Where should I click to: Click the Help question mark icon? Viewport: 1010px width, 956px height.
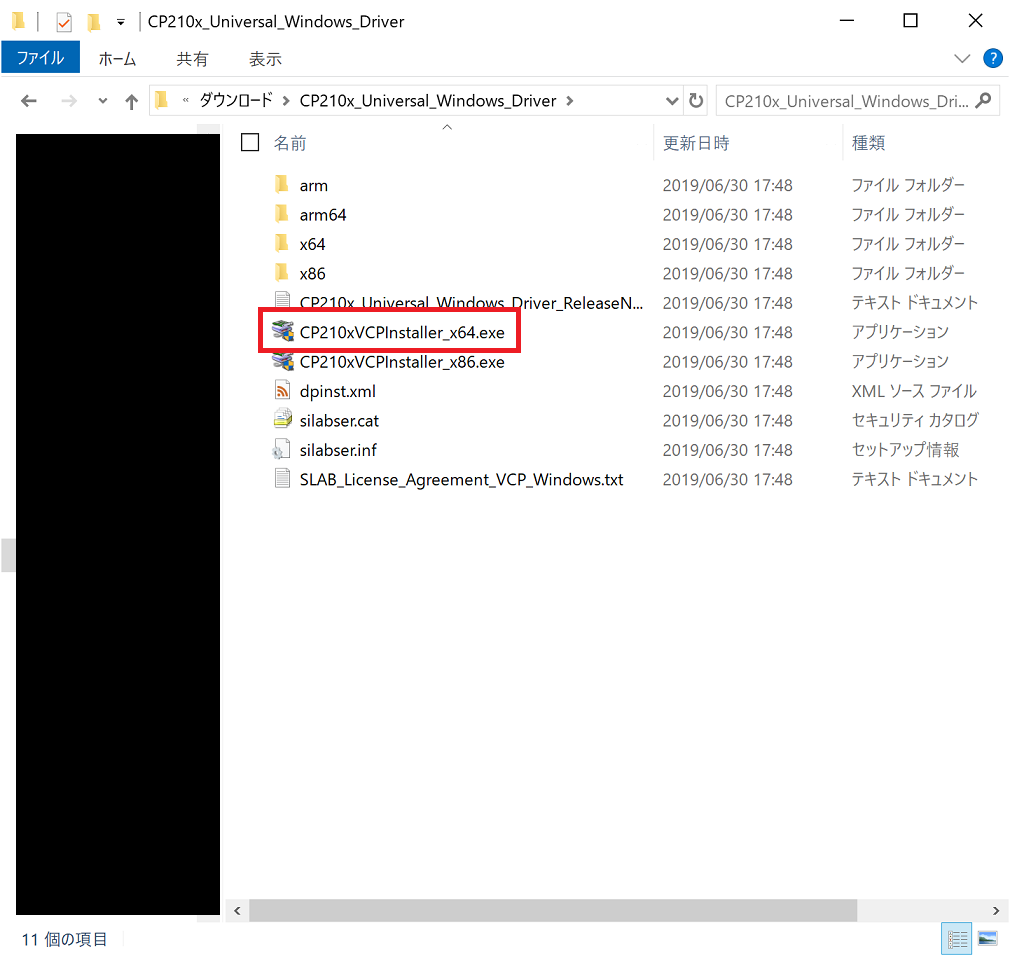pos(992,59)
